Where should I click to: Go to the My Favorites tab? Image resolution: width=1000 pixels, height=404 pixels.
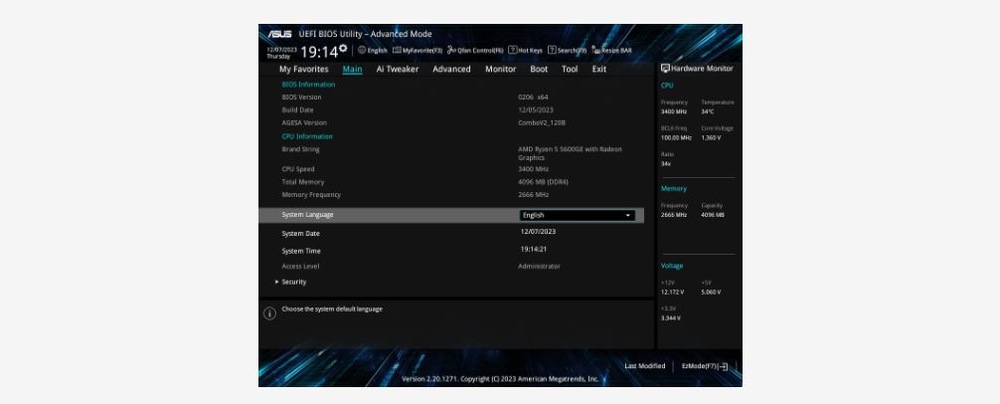(x=304, y=69)
